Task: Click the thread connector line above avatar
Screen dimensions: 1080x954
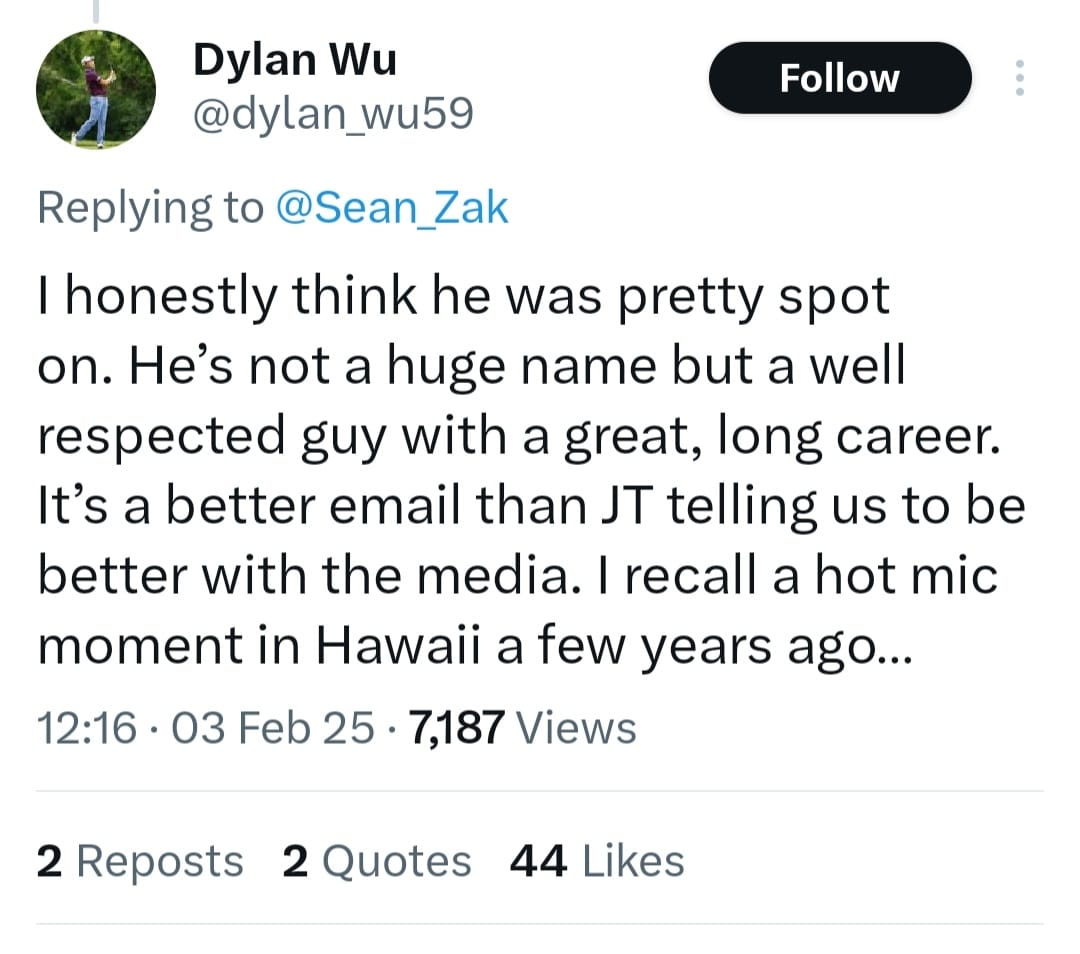Action: [x=97, y=10]
